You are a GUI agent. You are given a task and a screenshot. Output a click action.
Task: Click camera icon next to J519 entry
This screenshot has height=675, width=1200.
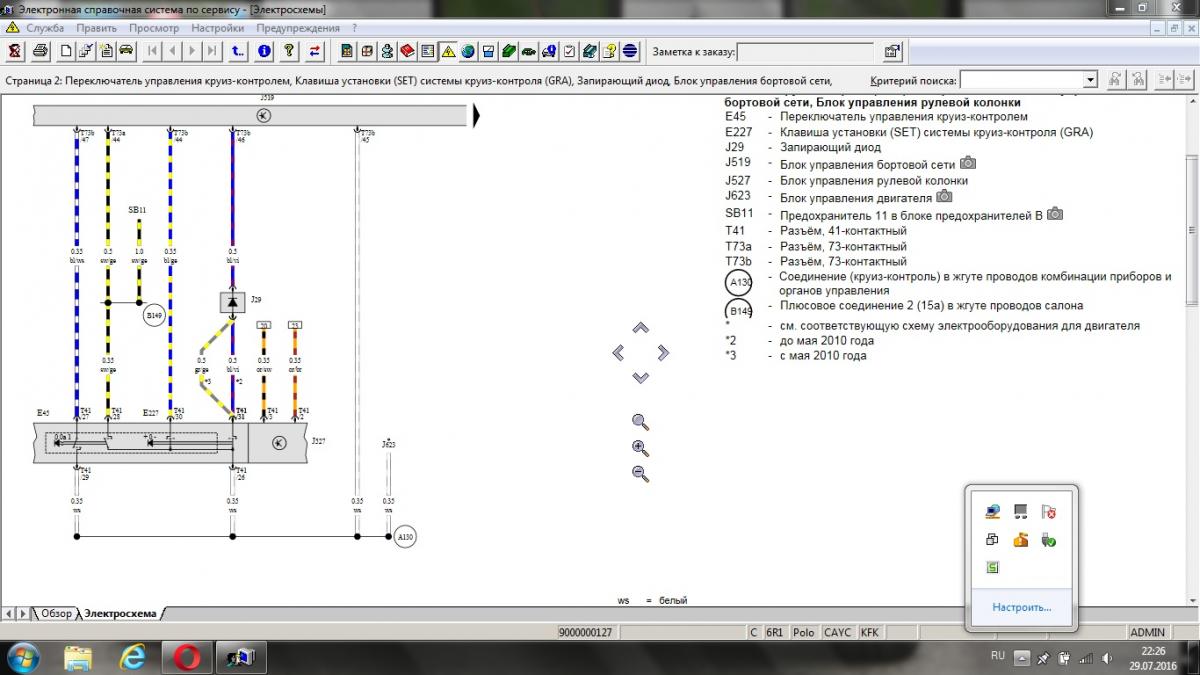(x=968, y=163)
